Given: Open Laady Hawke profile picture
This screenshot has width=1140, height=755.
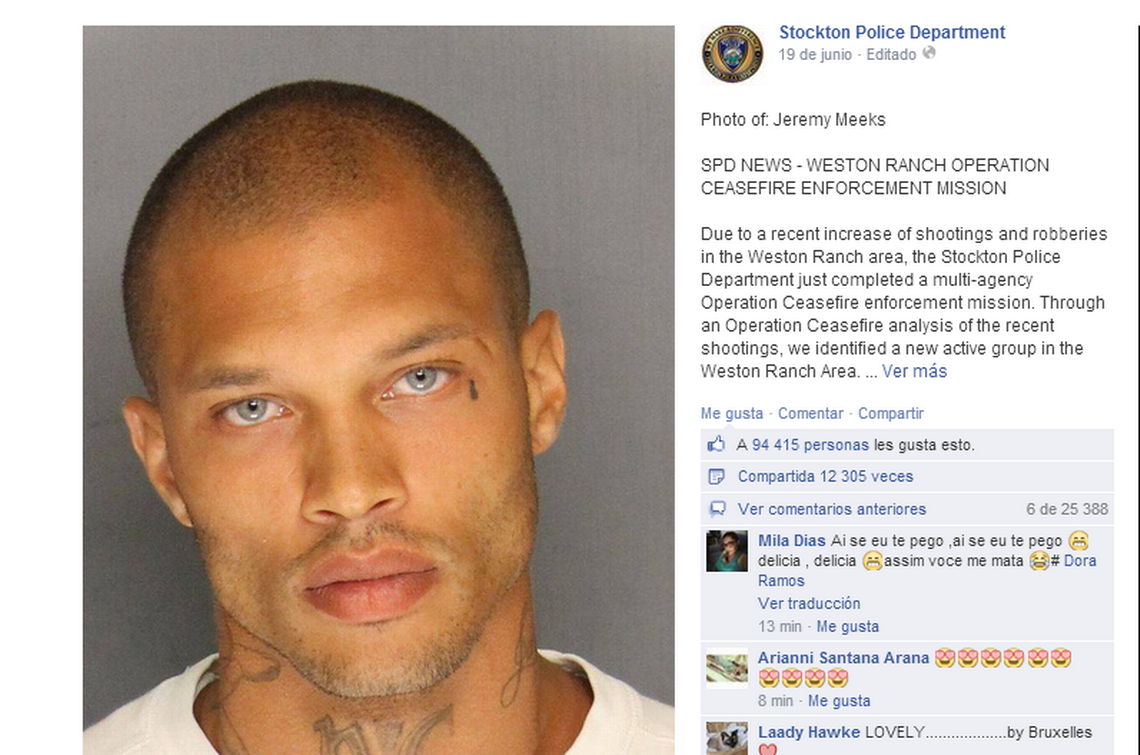Looking at the screenshot, I should coord(727,738).
